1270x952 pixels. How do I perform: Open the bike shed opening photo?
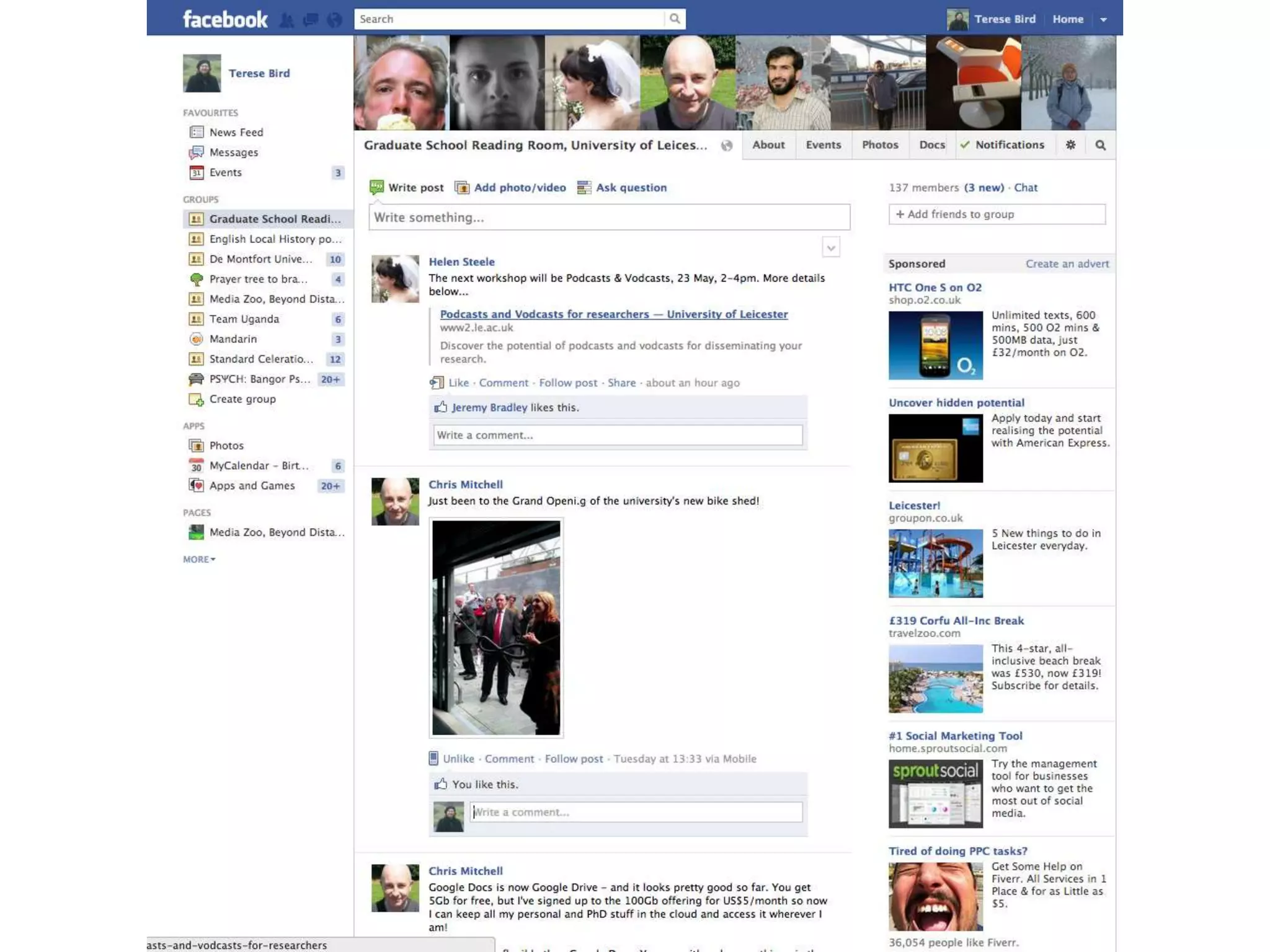click(496, 627)
